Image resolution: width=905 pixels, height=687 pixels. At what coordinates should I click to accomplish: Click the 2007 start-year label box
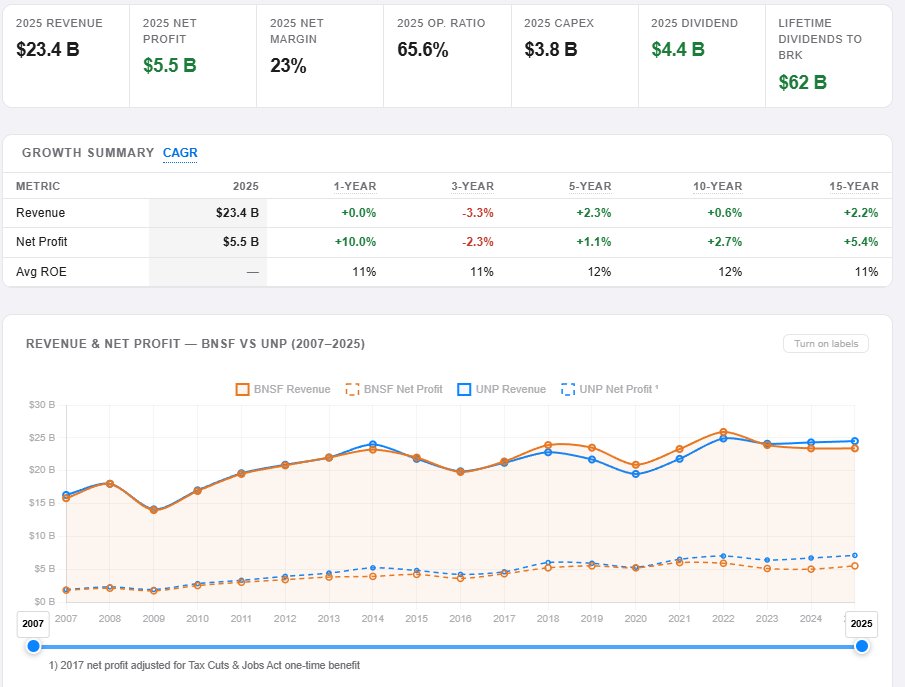33,623
